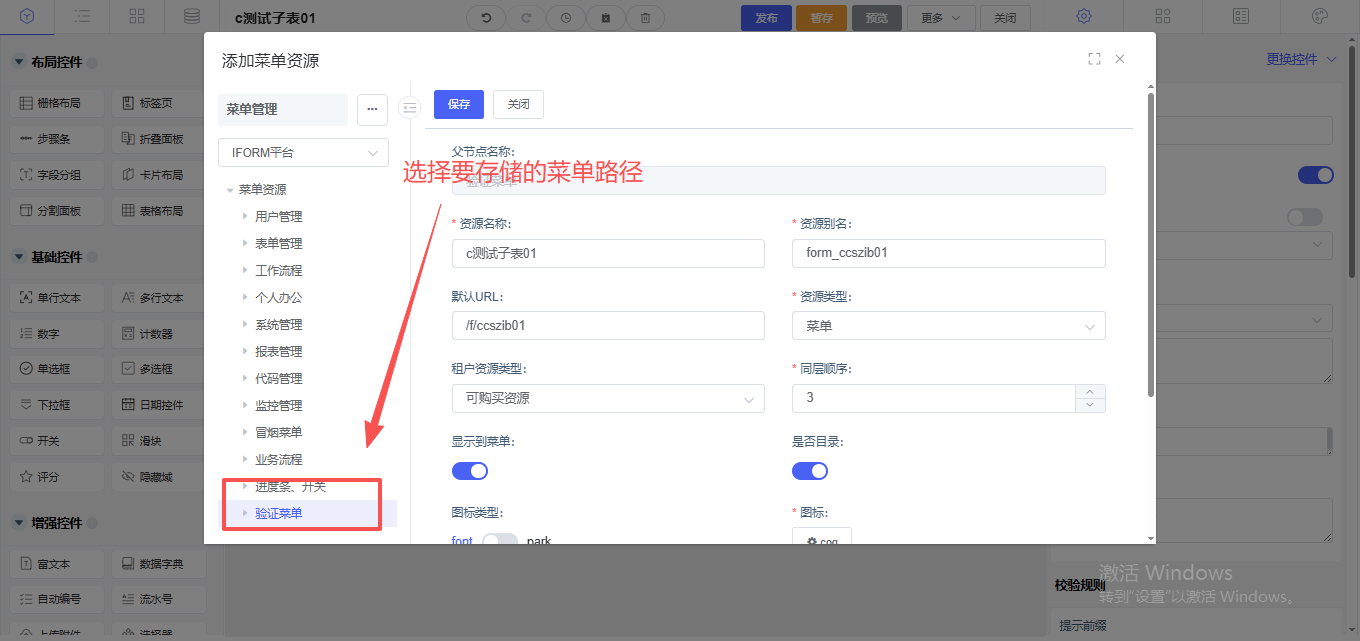The width and height of the screenshot is (1360, 641).
Task: Expand the 租户资源类型 dropdown
Action: click(607, 398)
